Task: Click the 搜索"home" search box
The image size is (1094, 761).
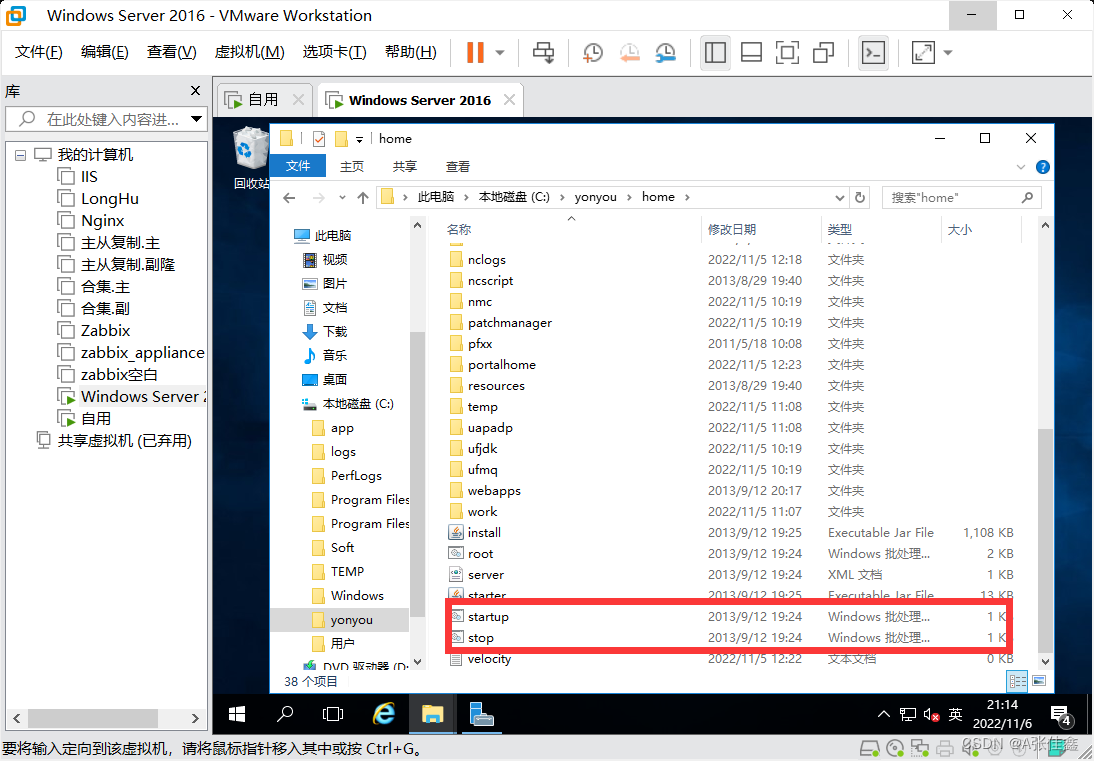Action: tap(961, 197)
